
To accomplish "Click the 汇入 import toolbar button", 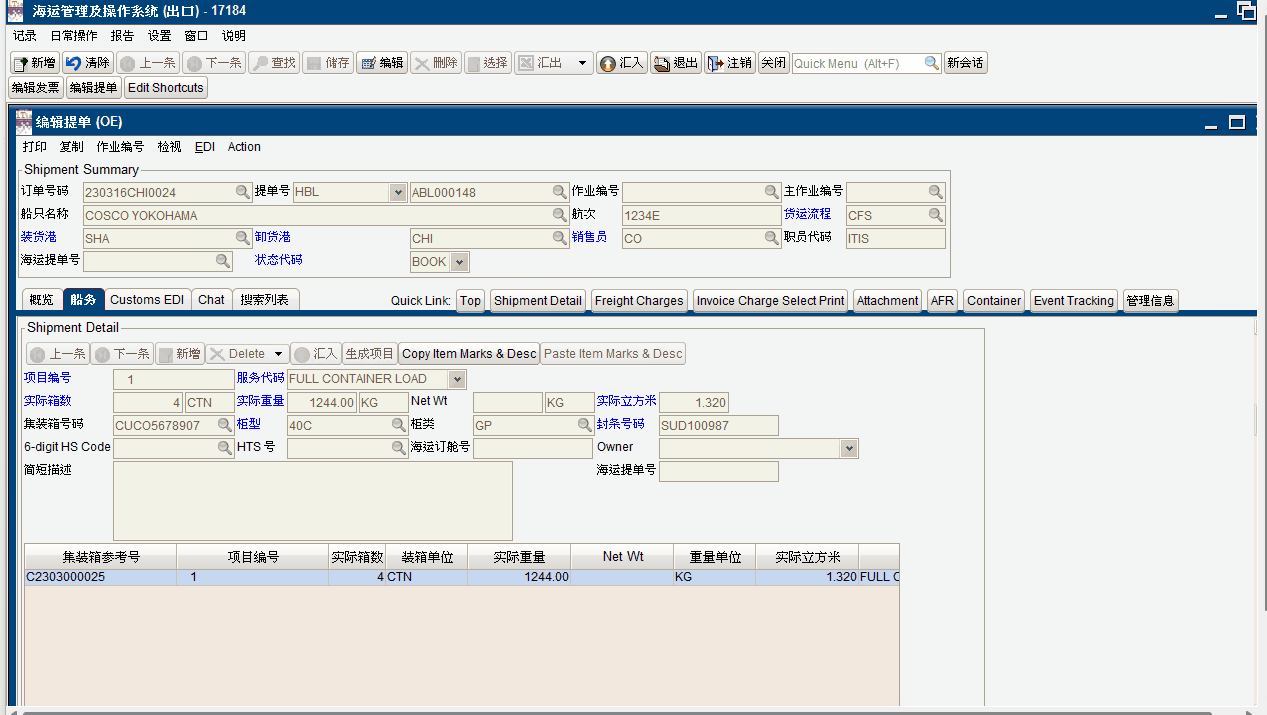I will 622,63.
